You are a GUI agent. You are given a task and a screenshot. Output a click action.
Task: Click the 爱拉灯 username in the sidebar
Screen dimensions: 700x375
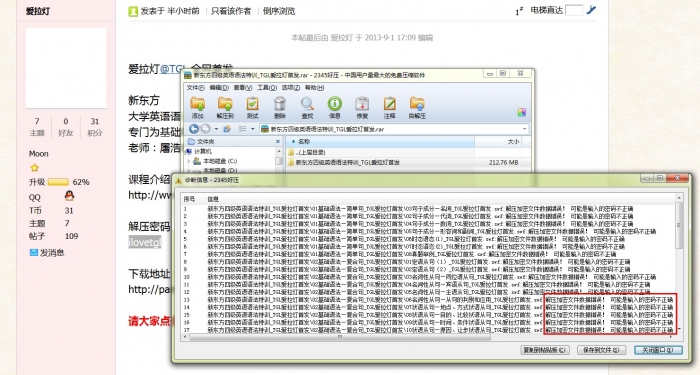click(38, 11)
